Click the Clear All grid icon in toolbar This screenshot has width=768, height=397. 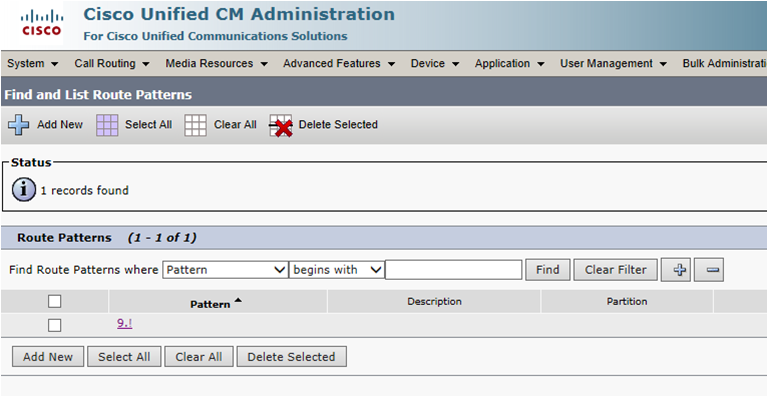pos(195,125)
